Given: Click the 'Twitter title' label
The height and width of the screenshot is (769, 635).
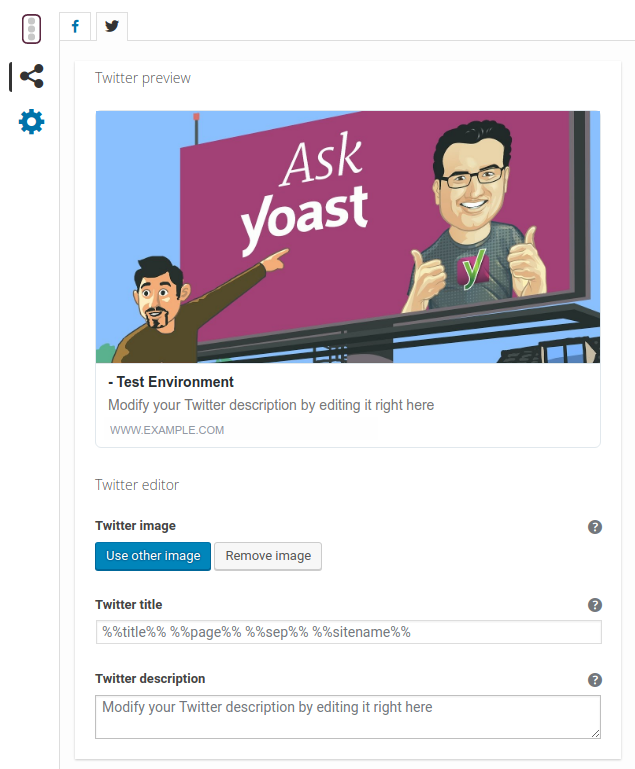Looking at the screenshot, I should pyautogui.click(x=128, y=605).
